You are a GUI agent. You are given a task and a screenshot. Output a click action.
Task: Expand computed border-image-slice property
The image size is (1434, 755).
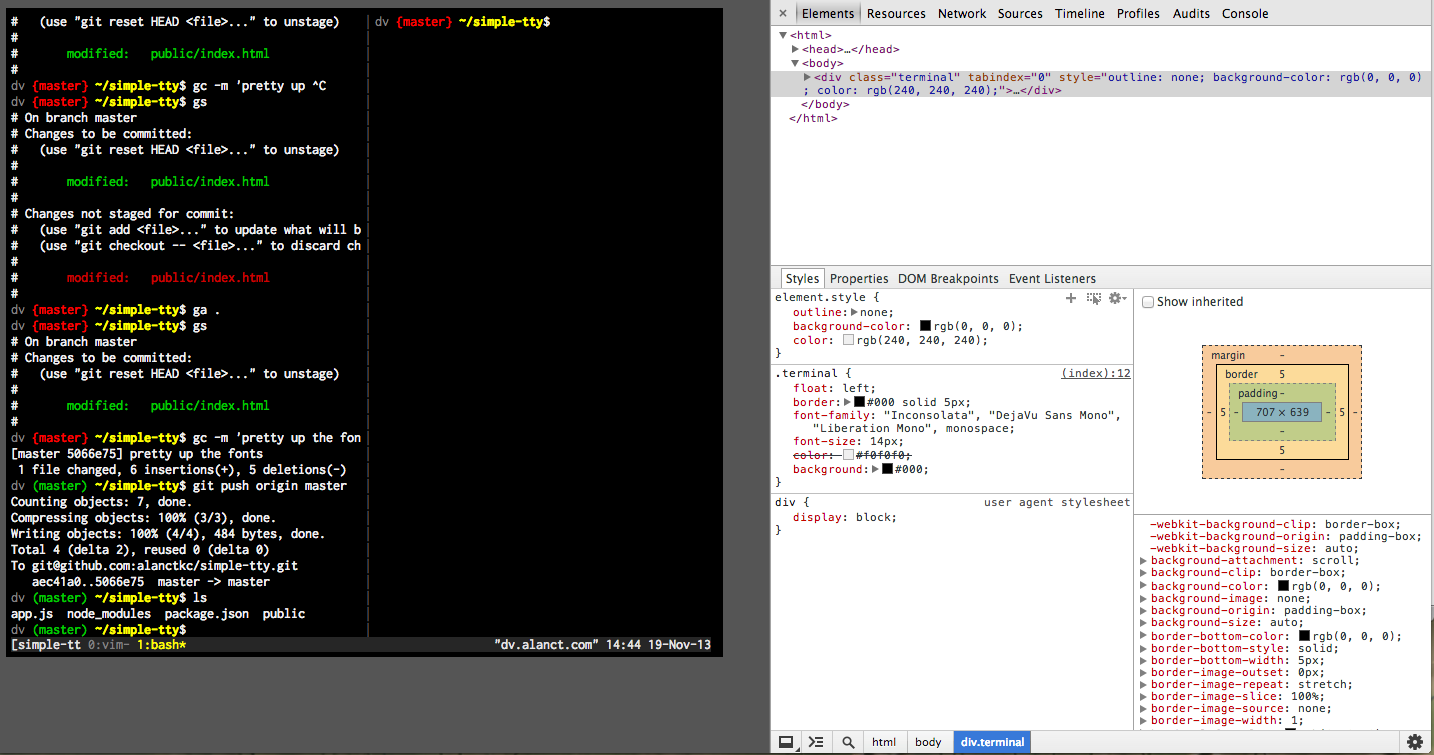point(1144,696)
